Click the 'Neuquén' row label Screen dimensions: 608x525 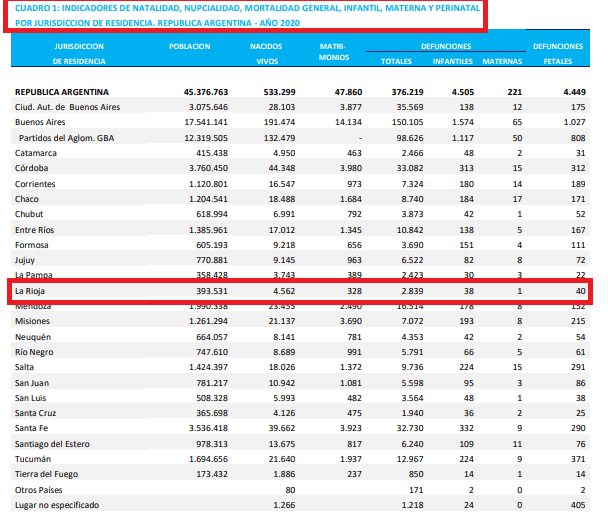pos(33,337)
